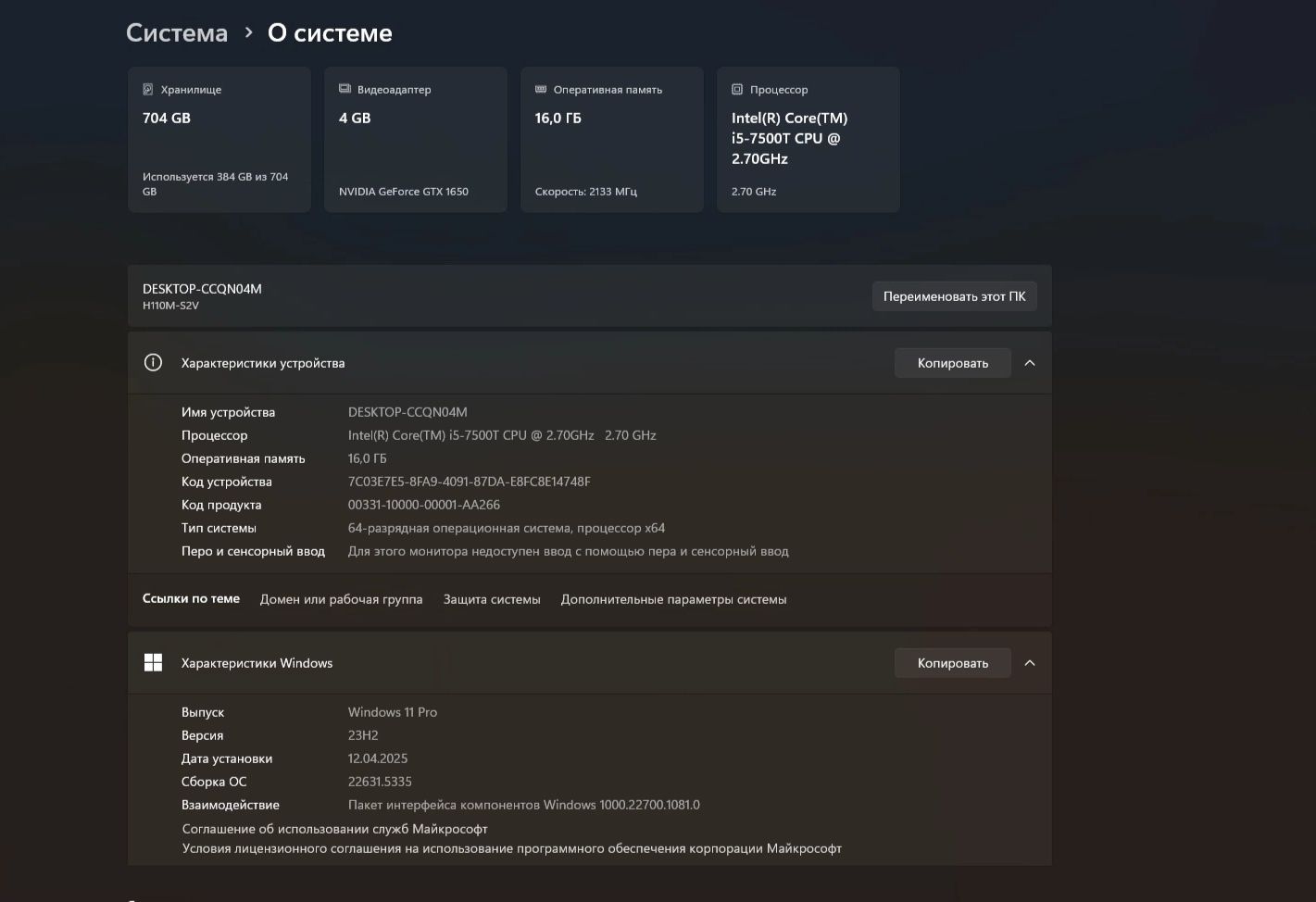
Task: Click the breadcrumb chevron after Система
Action: [x=248, y=32]
